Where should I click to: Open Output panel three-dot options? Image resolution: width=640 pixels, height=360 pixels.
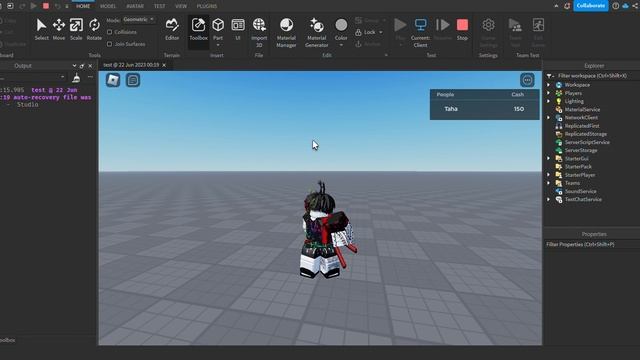[x=90, y=77]
